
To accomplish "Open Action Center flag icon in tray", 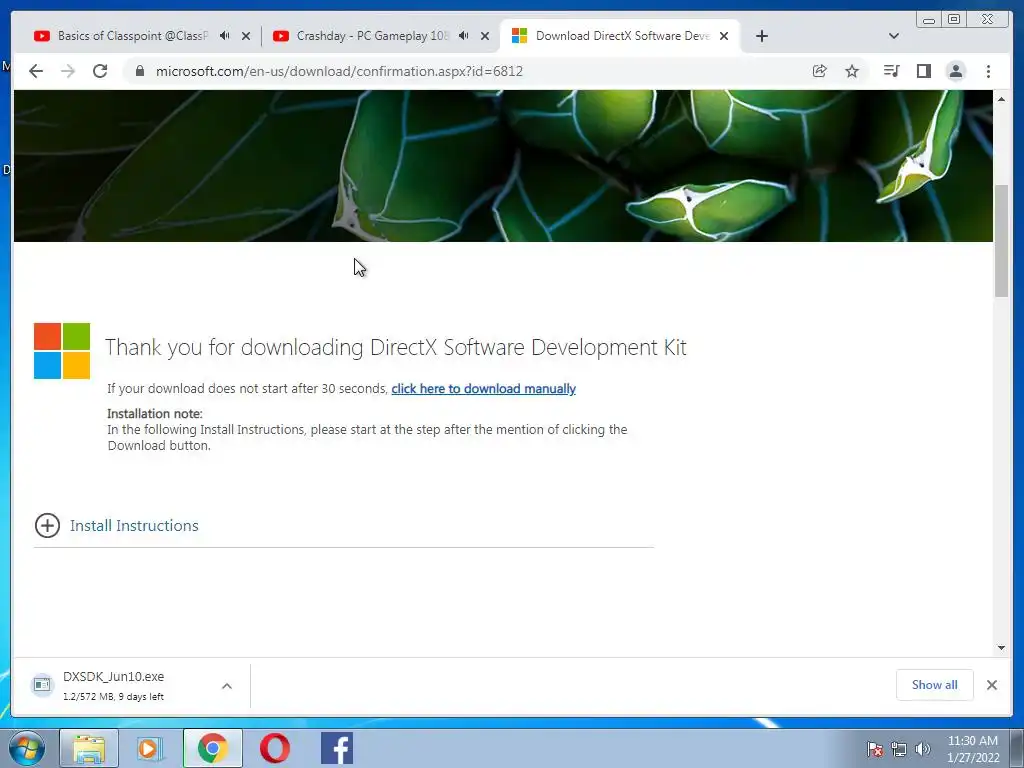I will (874, 749).
